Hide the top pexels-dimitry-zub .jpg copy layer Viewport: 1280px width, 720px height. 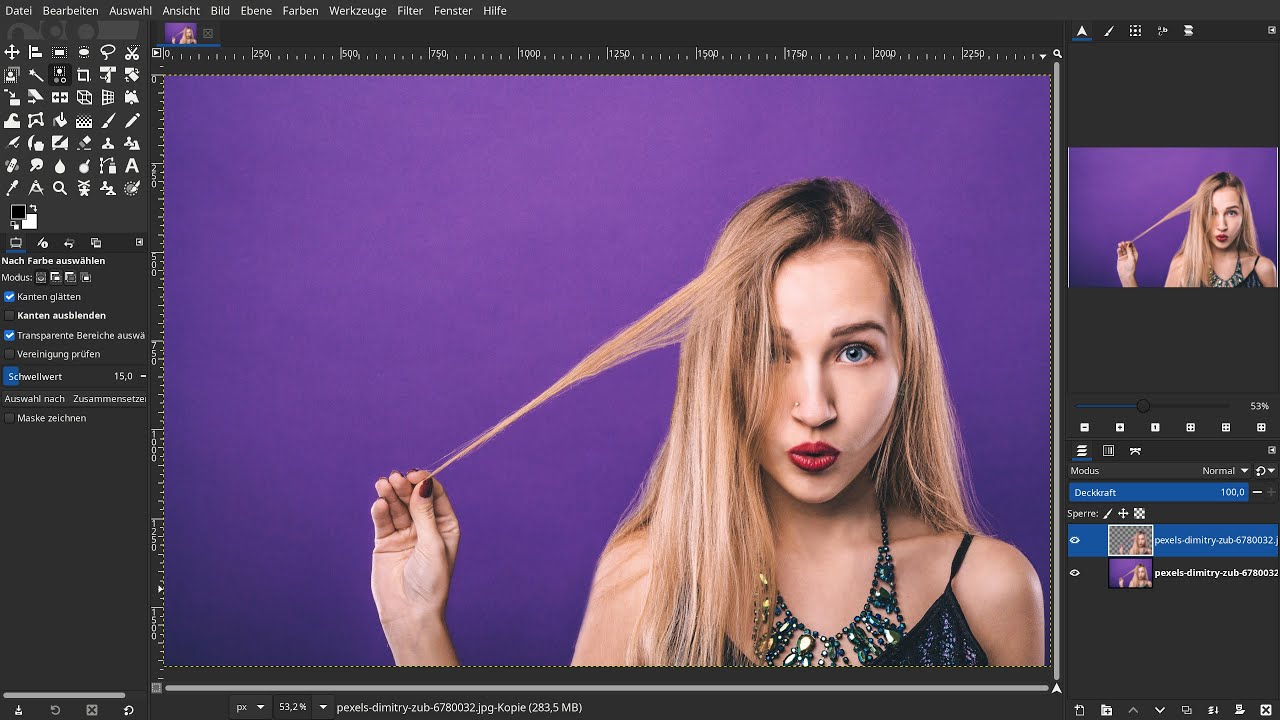tap(1075, 540)
